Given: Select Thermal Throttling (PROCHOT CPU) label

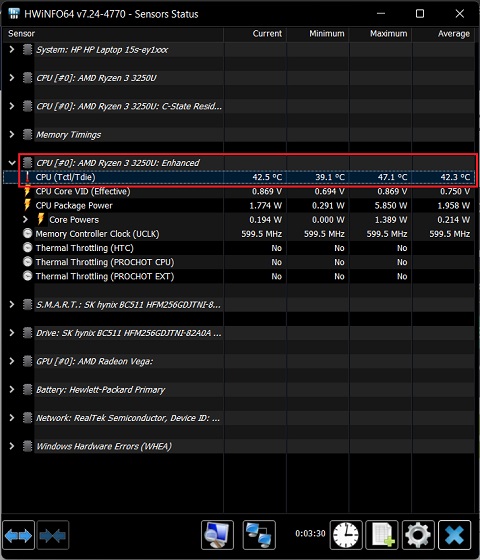Looking at the screenshot, I should [105, 262].
